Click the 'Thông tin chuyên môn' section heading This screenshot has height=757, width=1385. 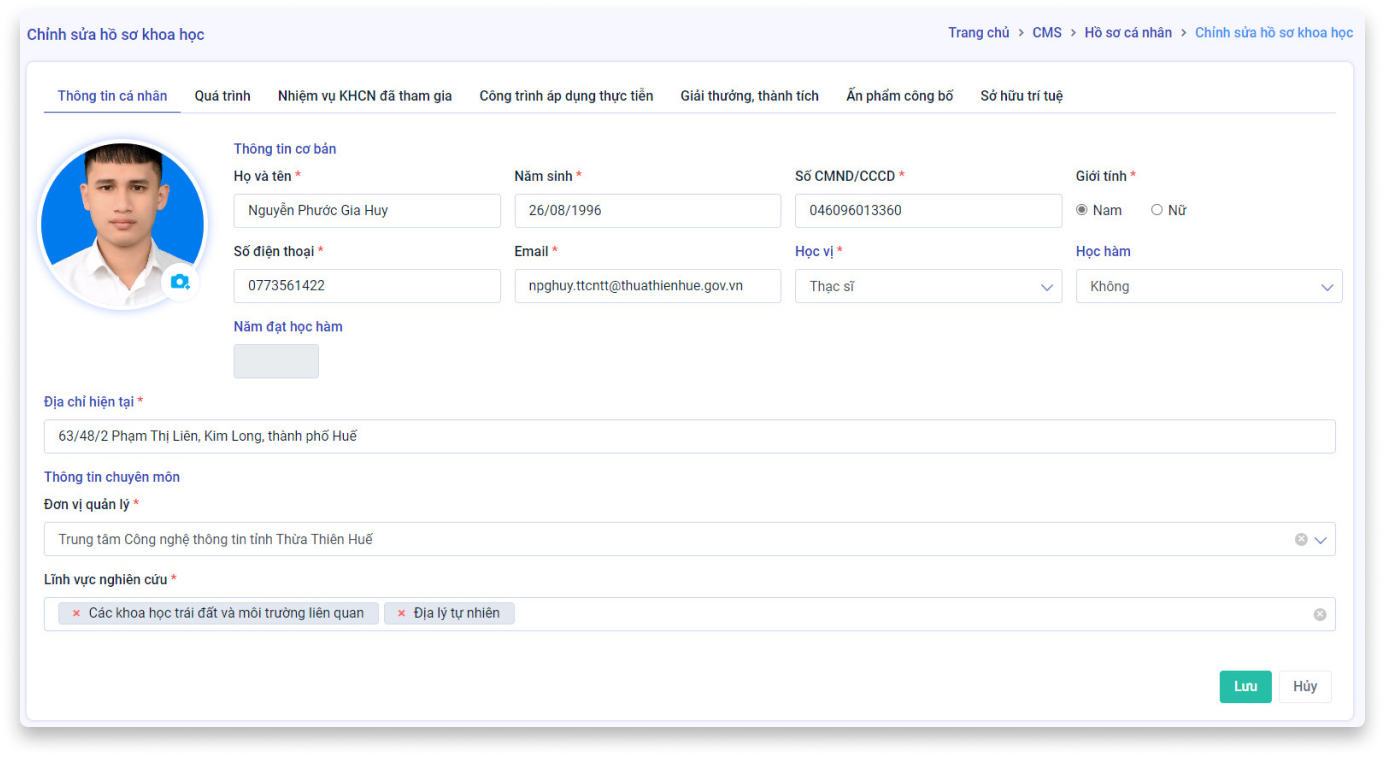pos(112,477)
